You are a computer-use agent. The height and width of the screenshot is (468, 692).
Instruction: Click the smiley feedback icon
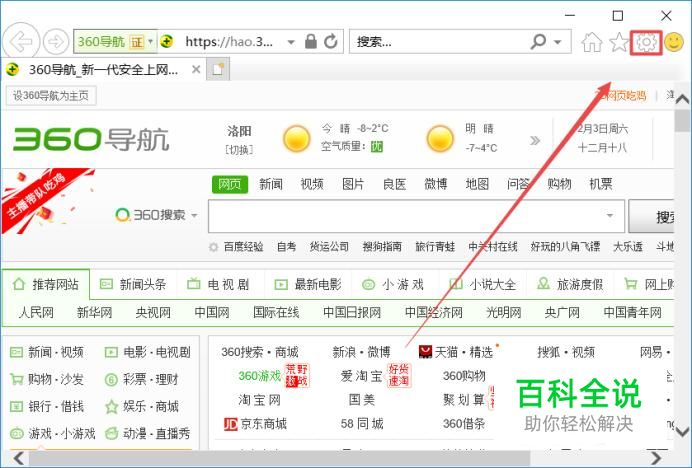[x=674, y=42]
